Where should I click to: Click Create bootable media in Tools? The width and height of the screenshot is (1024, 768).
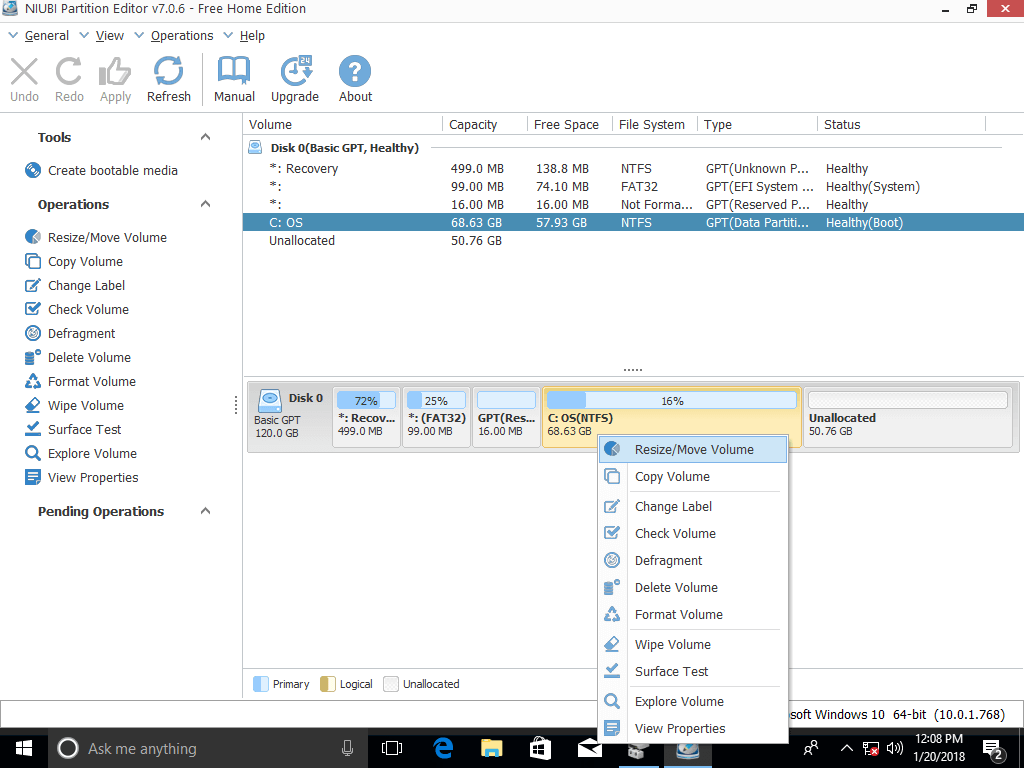coord(112,171)
